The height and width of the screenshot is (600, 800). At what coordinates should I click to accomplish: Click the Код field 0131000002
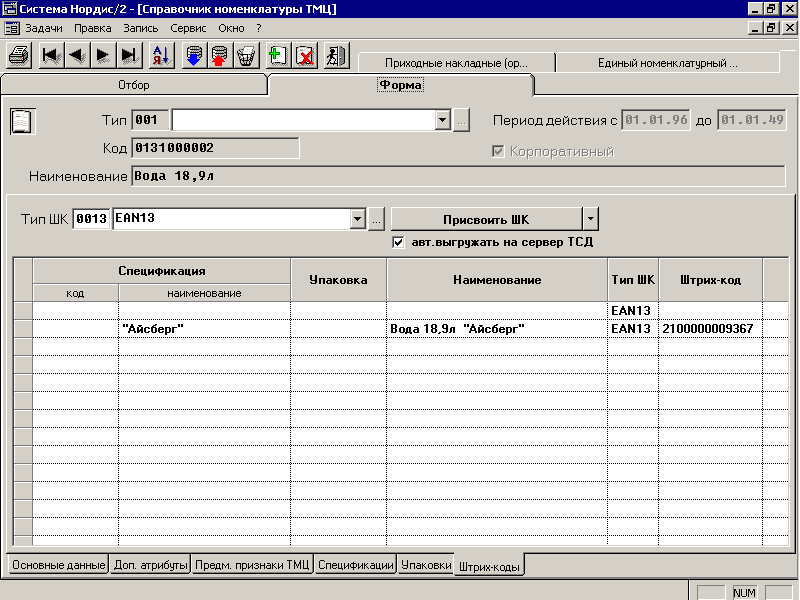tap(215, 148)
